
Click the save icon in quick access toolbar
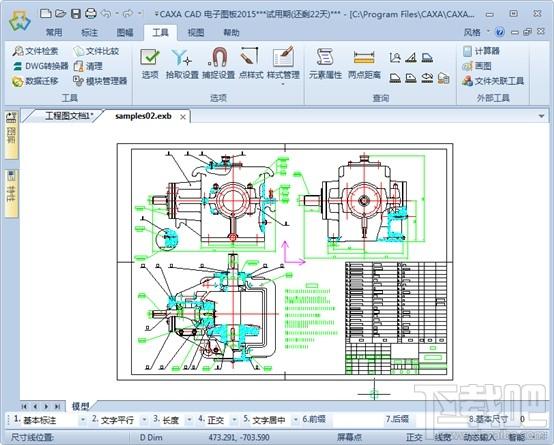tap(76, 14)
